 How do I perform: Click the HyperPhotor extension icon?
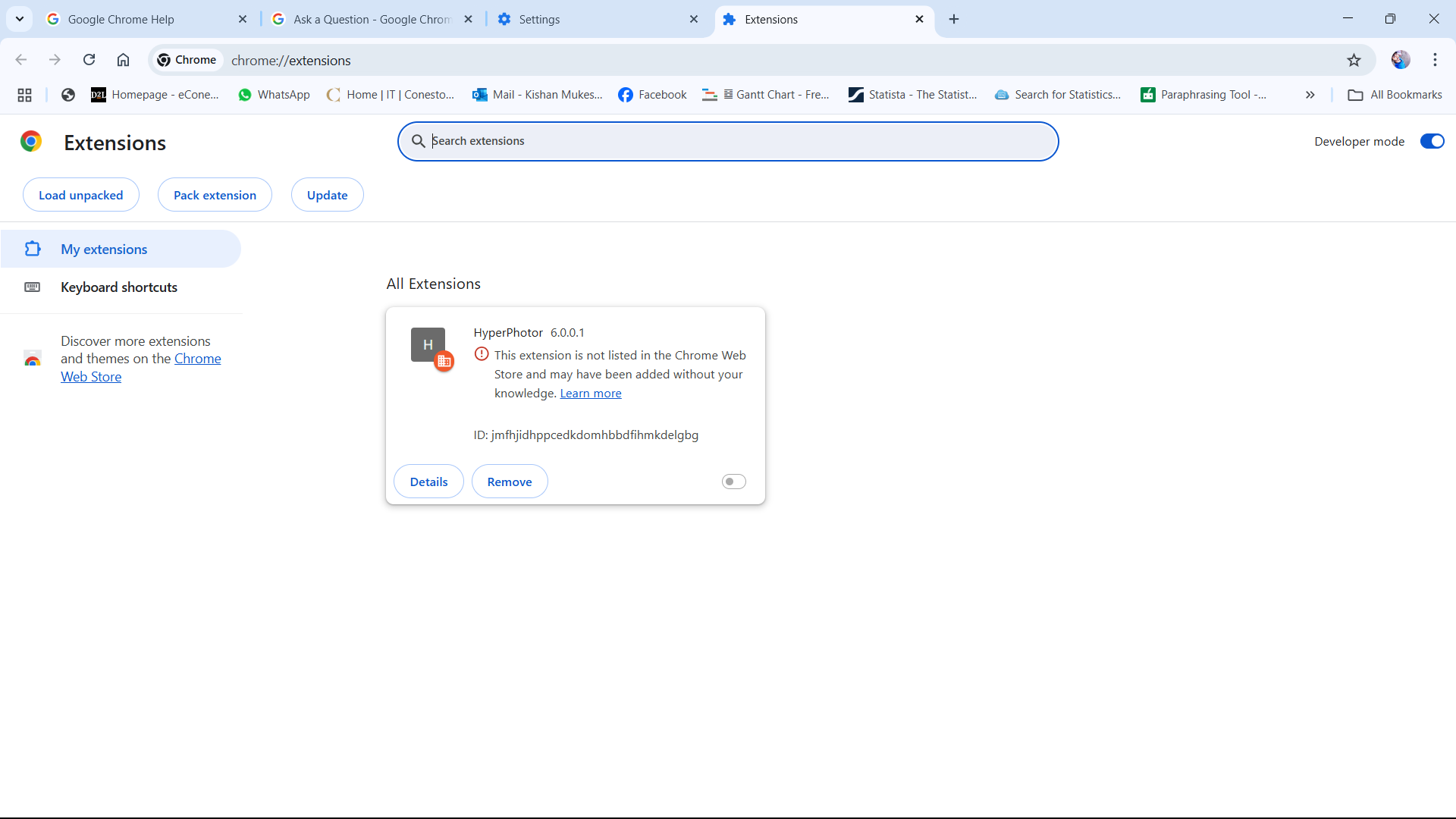[428, 345]
